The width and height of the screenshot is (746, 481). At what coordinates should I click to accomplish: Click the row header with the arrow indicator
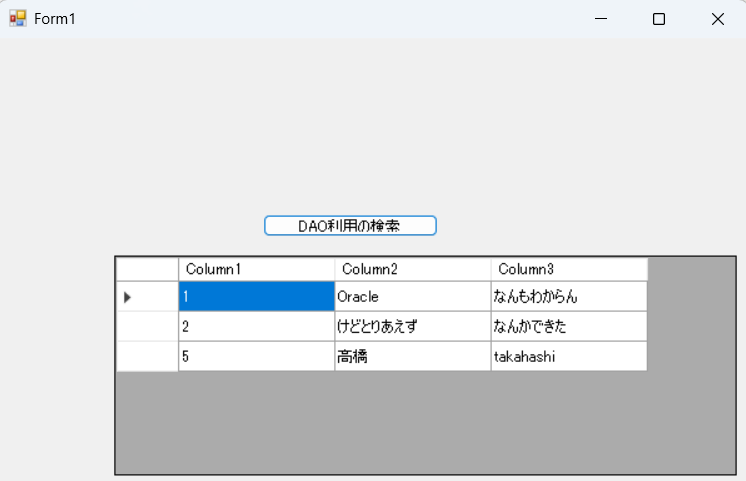tap(147, 296)
